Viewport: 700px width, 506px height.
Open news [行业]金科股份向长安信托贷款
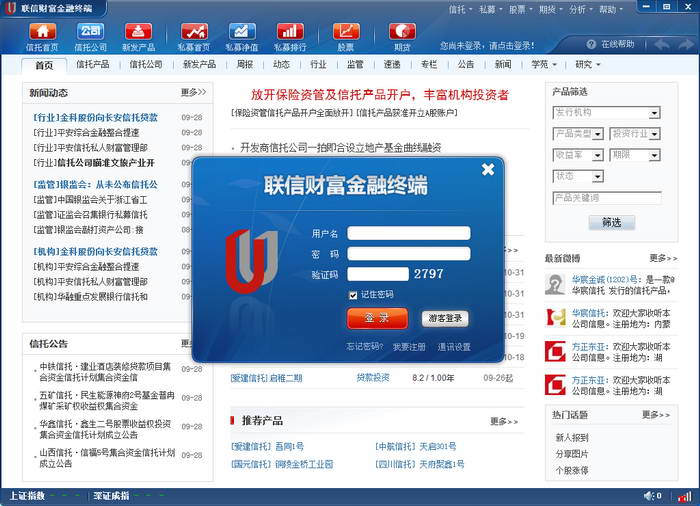point(96,117)
